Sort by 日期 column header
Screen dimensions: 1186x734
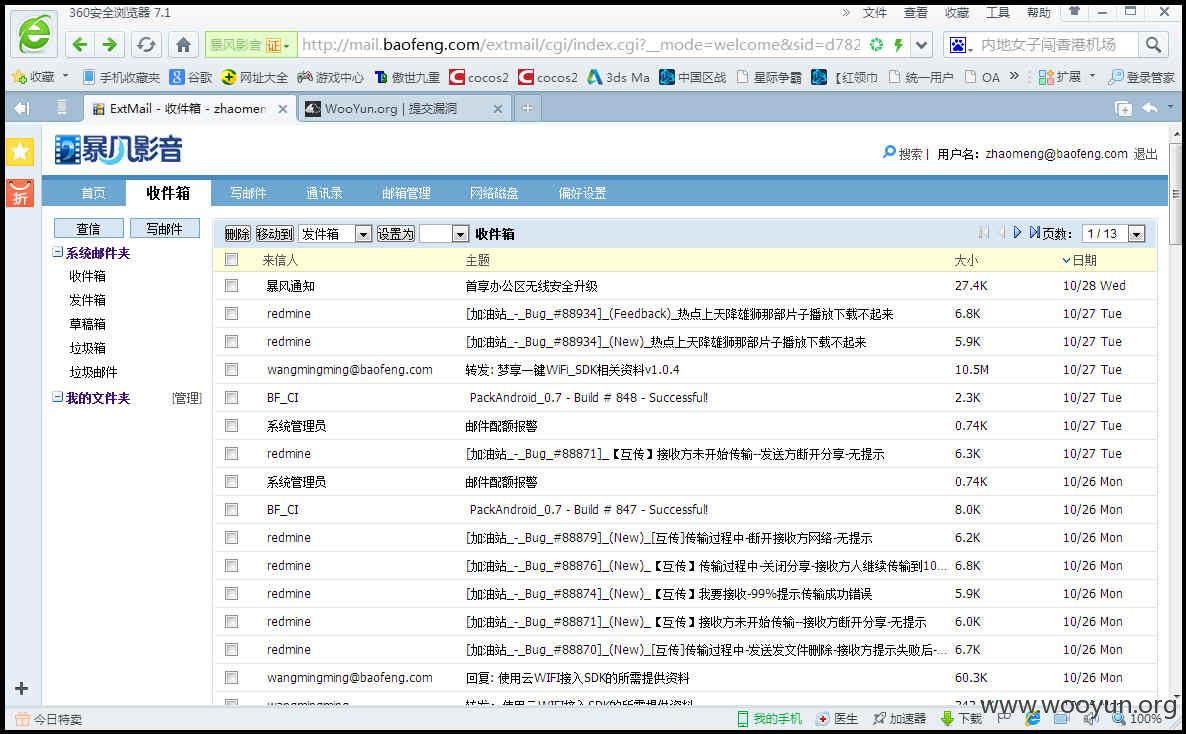point(1079,260)
